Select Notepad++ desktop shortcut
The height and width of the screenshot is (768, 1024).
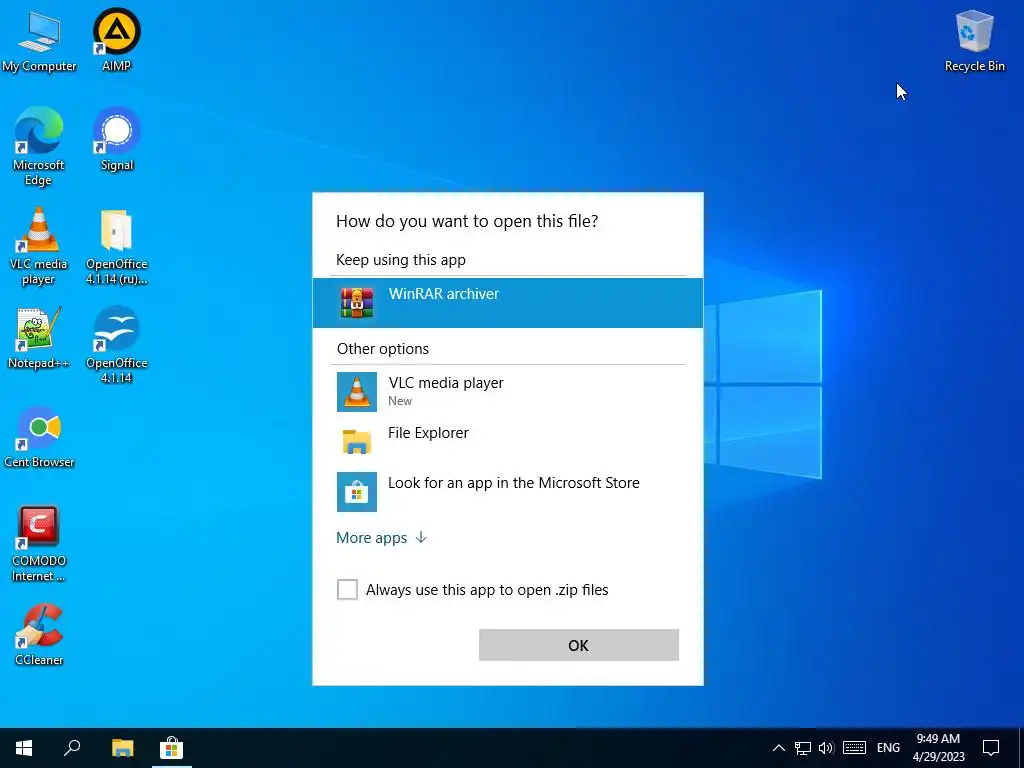coord(39,338)
